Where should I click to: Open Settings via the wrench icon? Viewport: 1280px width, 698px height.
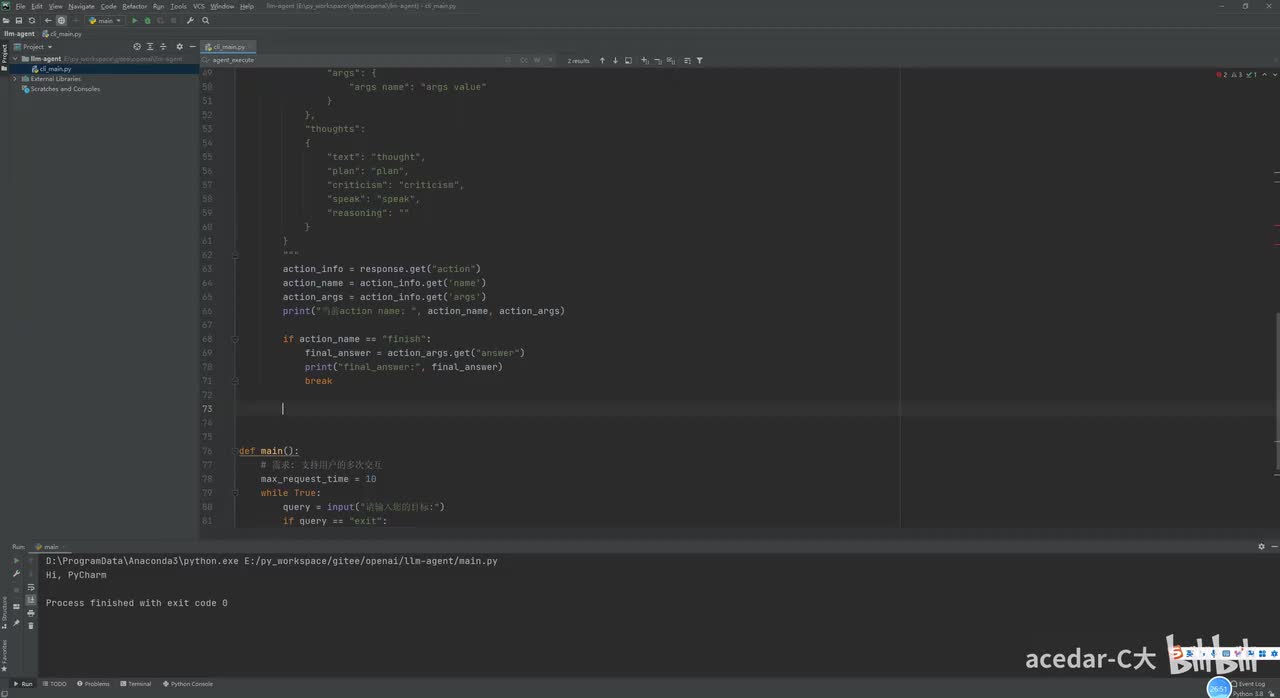click(190, 20)
